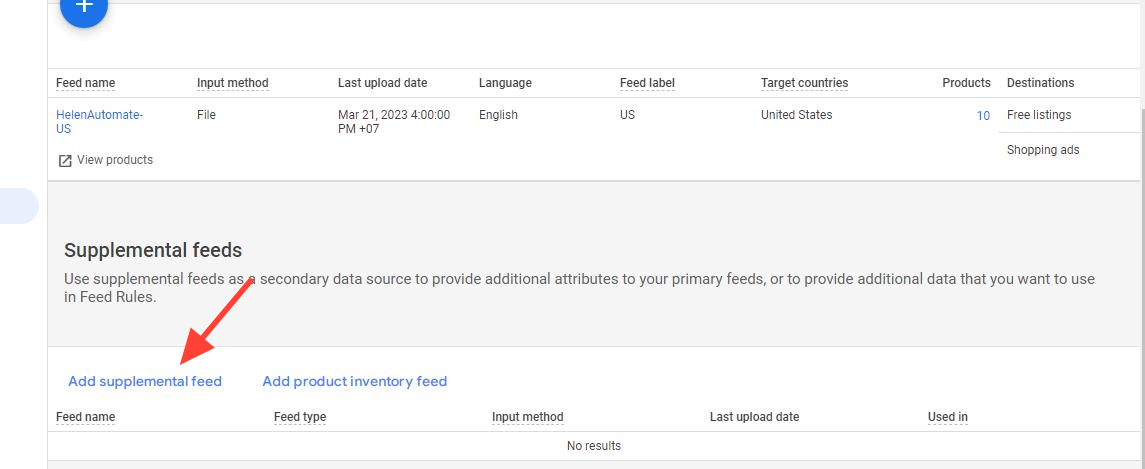Click the Used in column header

tap(947, 417)
